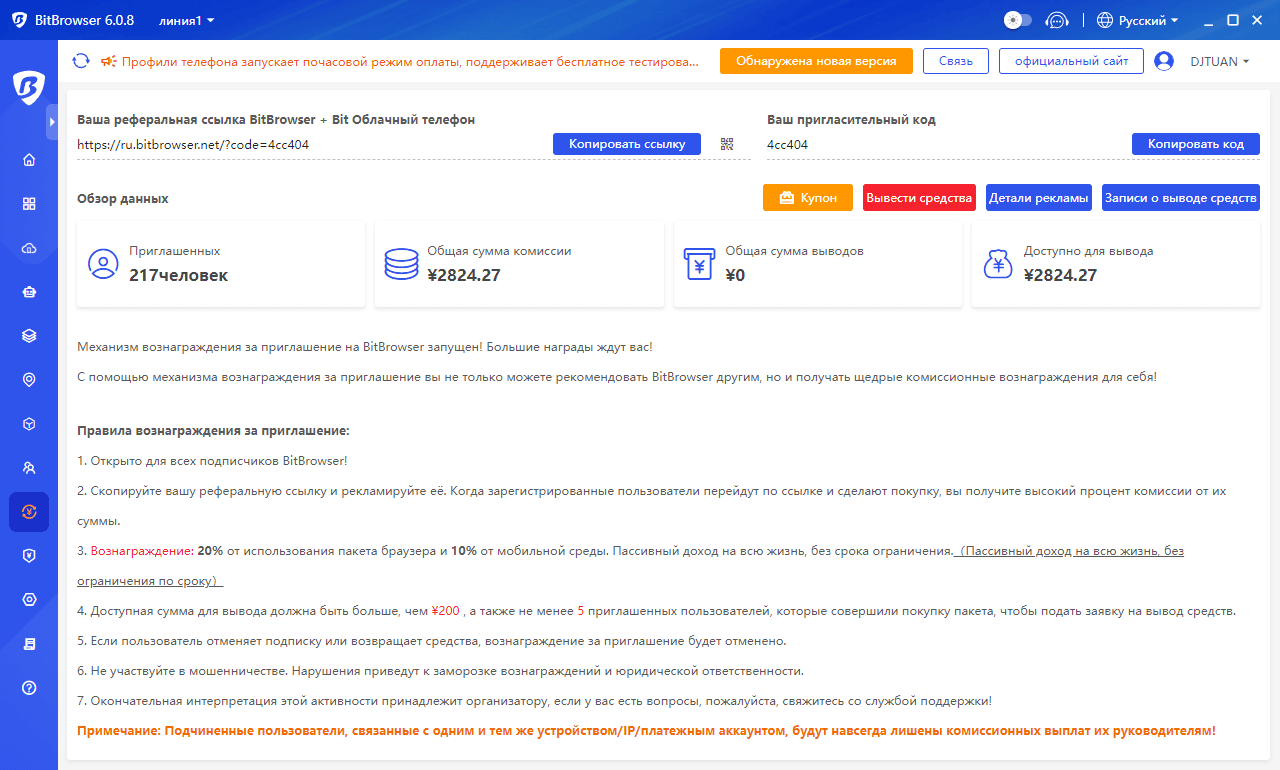Click the red ¥200 minimum amount

click(446, 611)
